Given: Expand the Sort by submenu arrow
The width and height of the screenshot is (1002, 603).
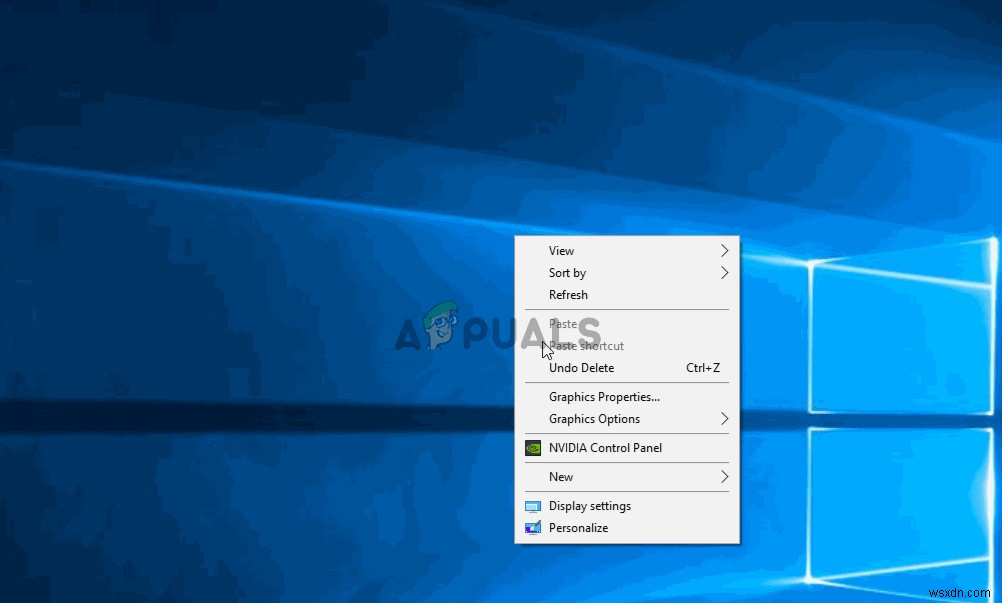Looking at the screenshot, I should point(724,272).
